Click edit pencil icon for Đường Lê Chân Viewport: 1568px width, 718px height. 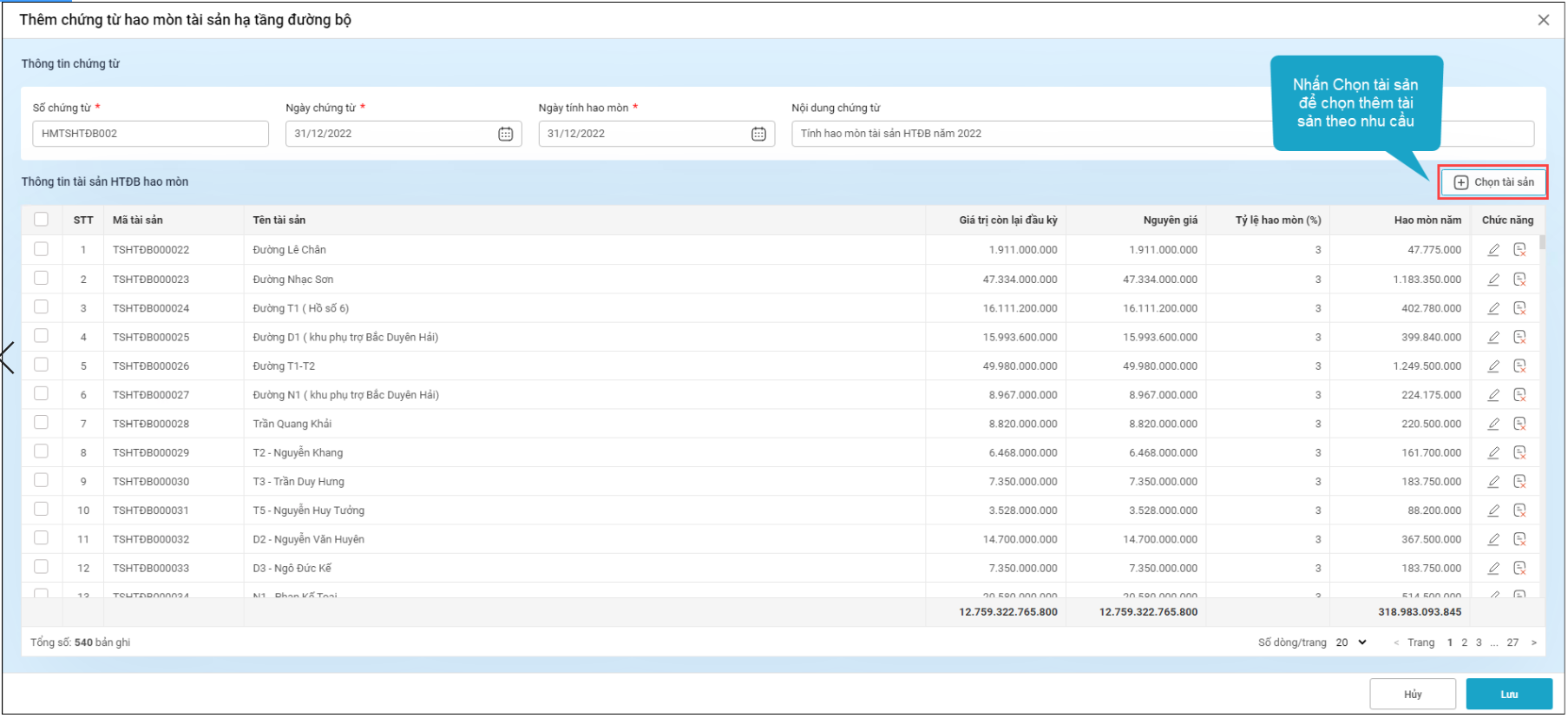coord(1493,250)
